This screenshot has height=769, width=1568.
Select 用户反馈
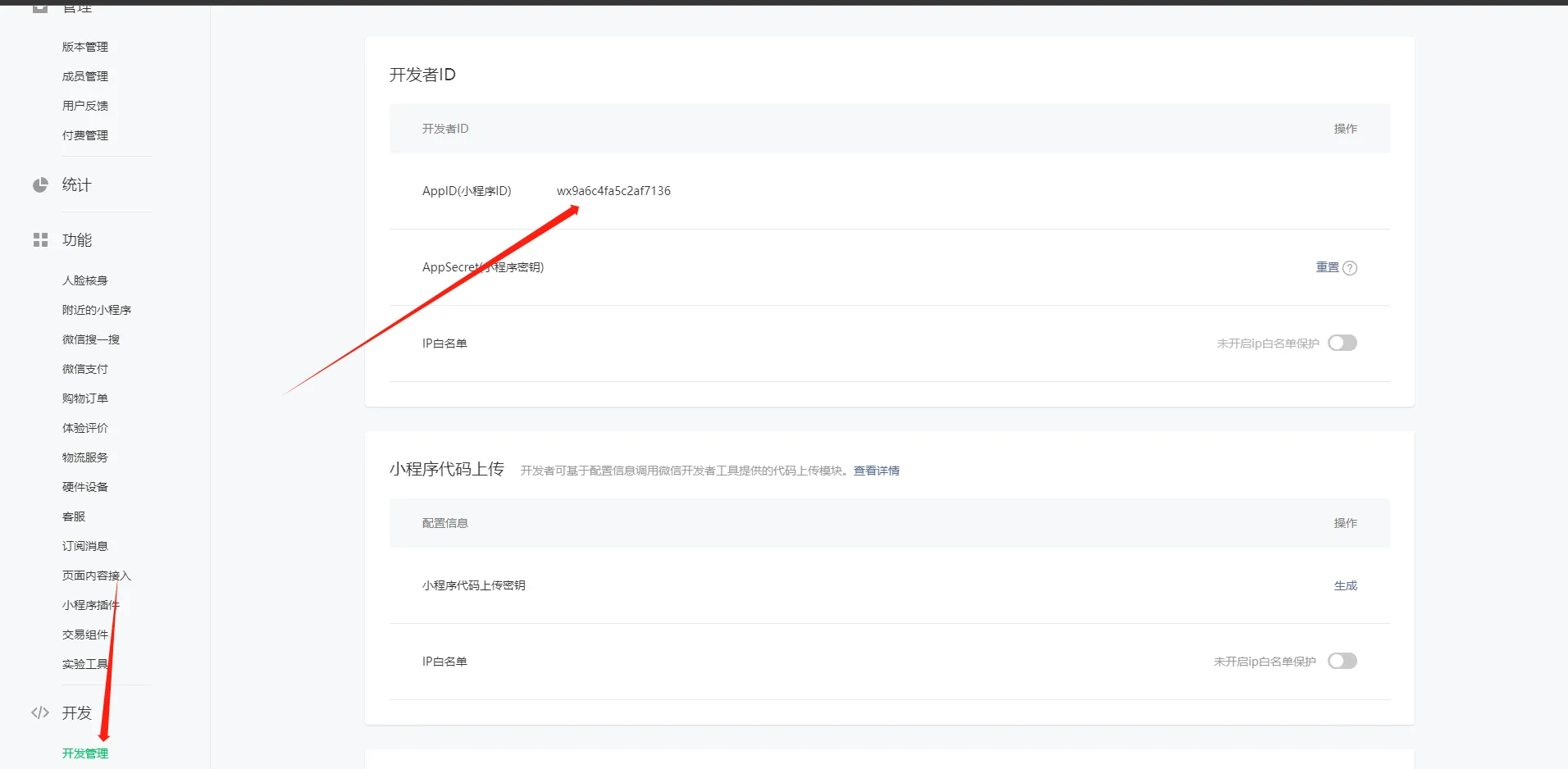pos(84,105)
